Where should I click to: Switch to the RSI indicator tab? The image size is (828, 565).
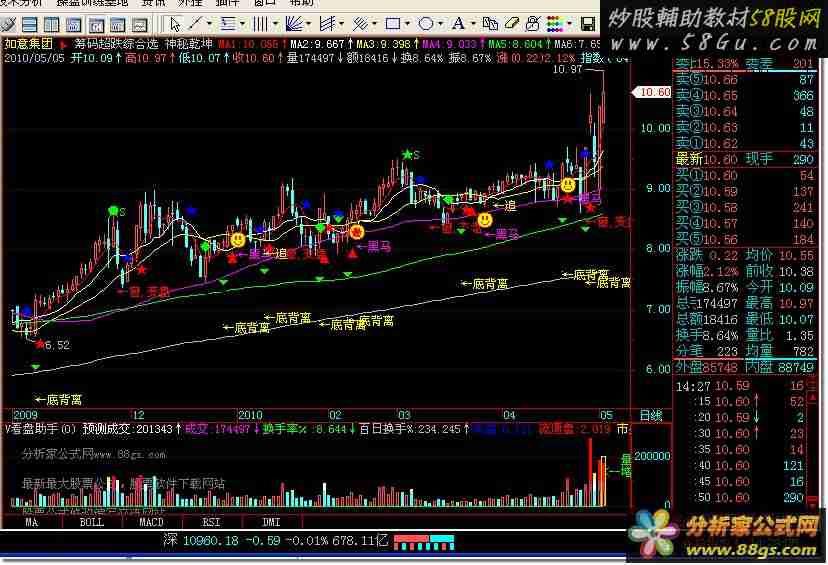[211, 522]
